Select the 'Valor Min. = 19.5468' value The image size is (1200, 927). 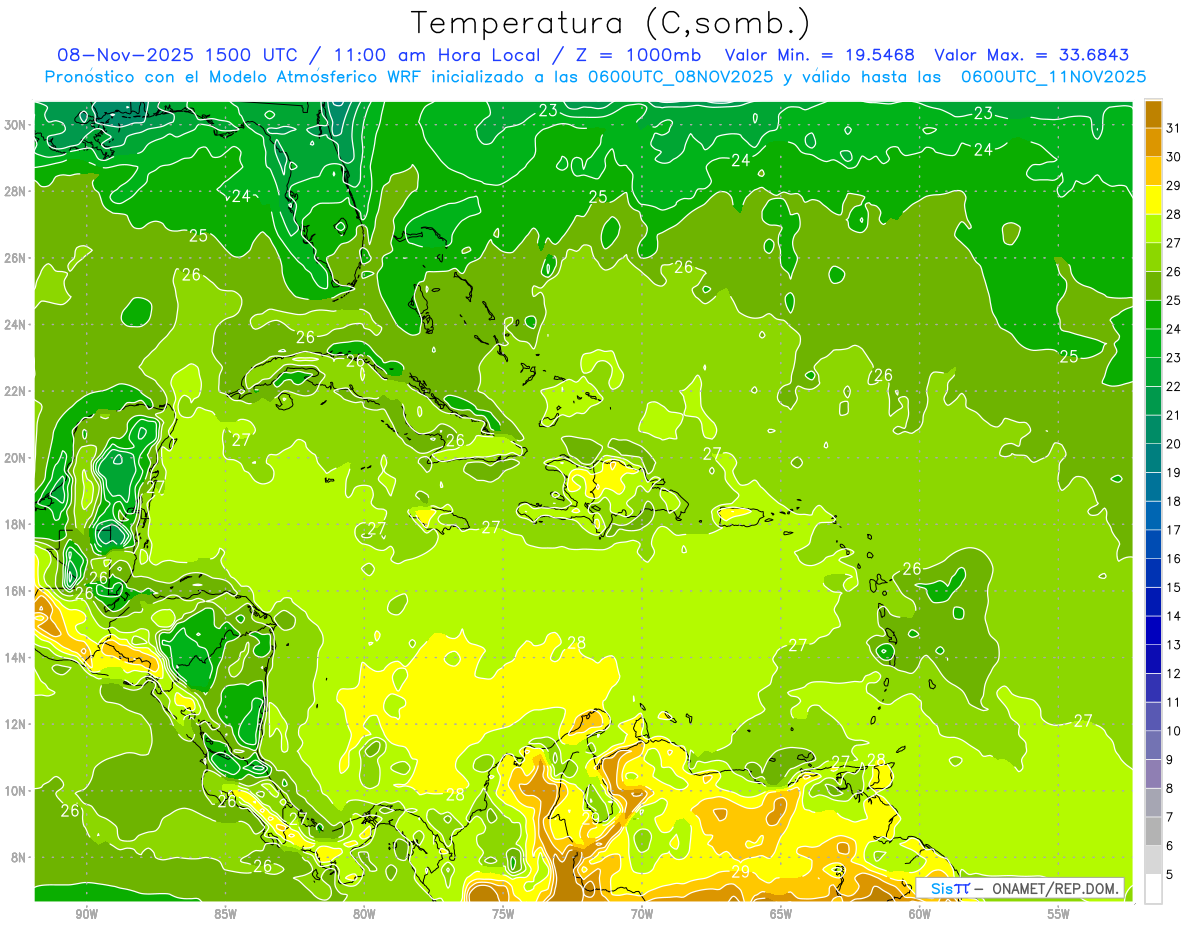click(x=820, y=55)
